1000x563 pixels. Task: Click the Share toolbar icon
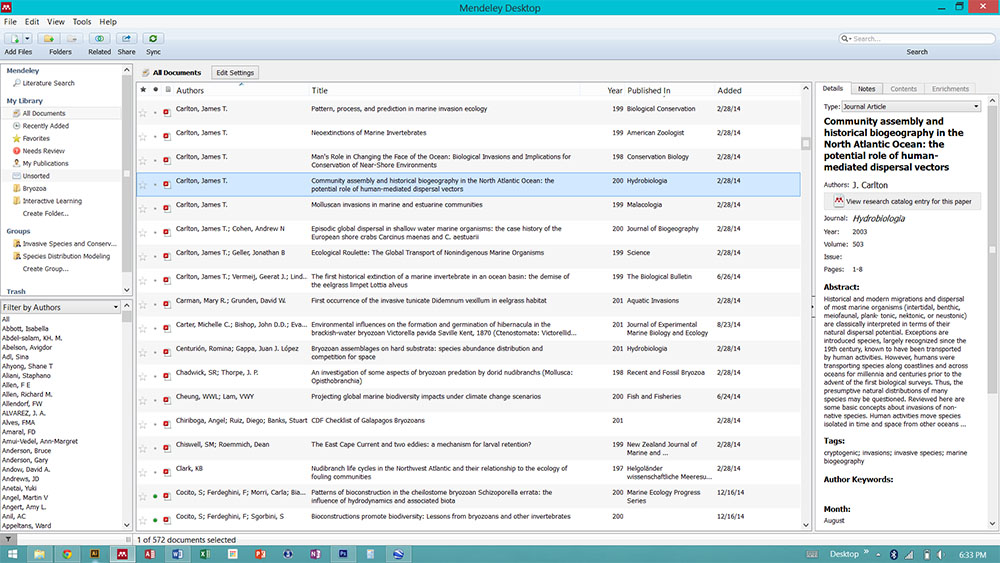pos(126,39)
